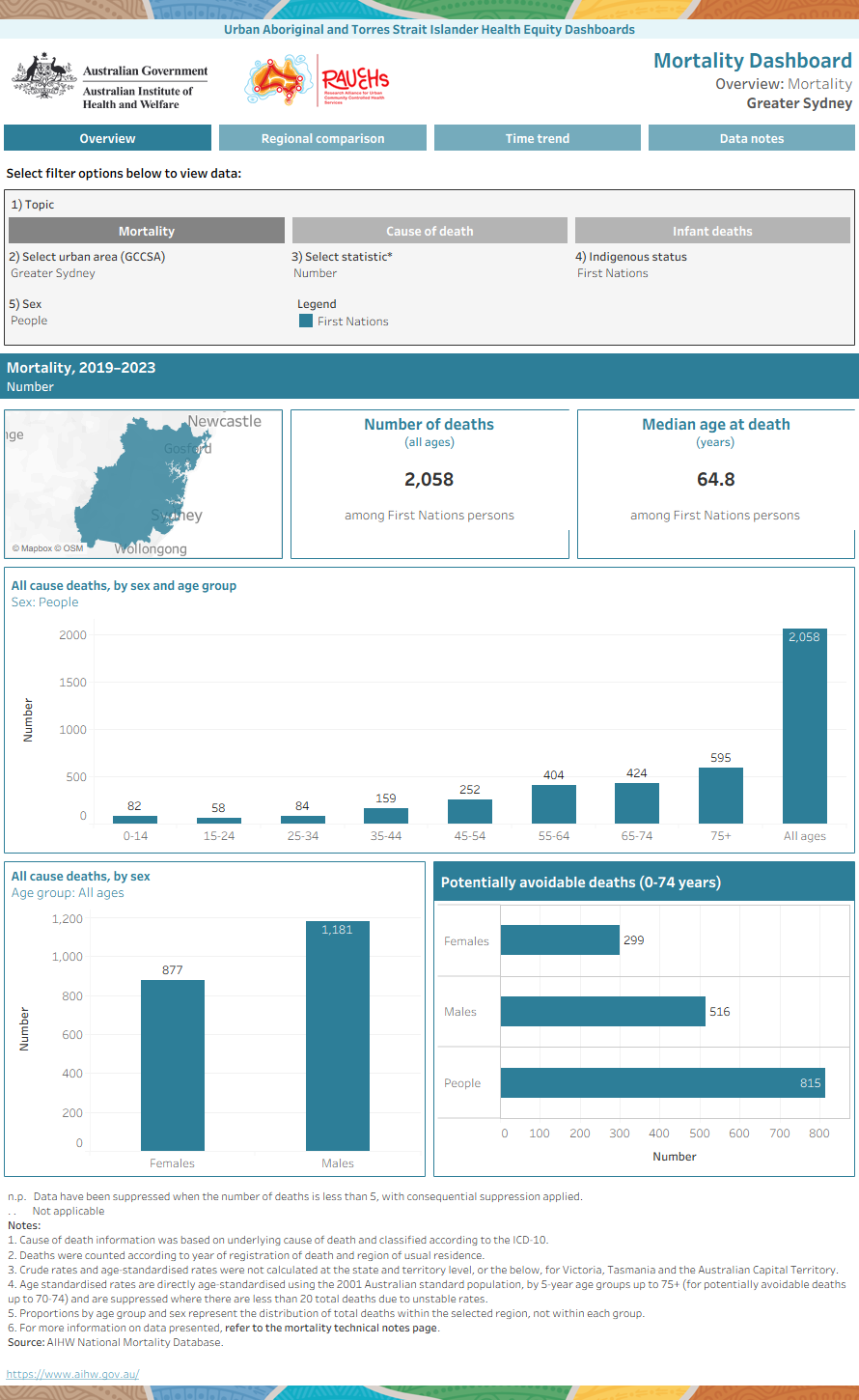
Task: Choose the Infant deaths topic
Action: (x=712, y=231)
